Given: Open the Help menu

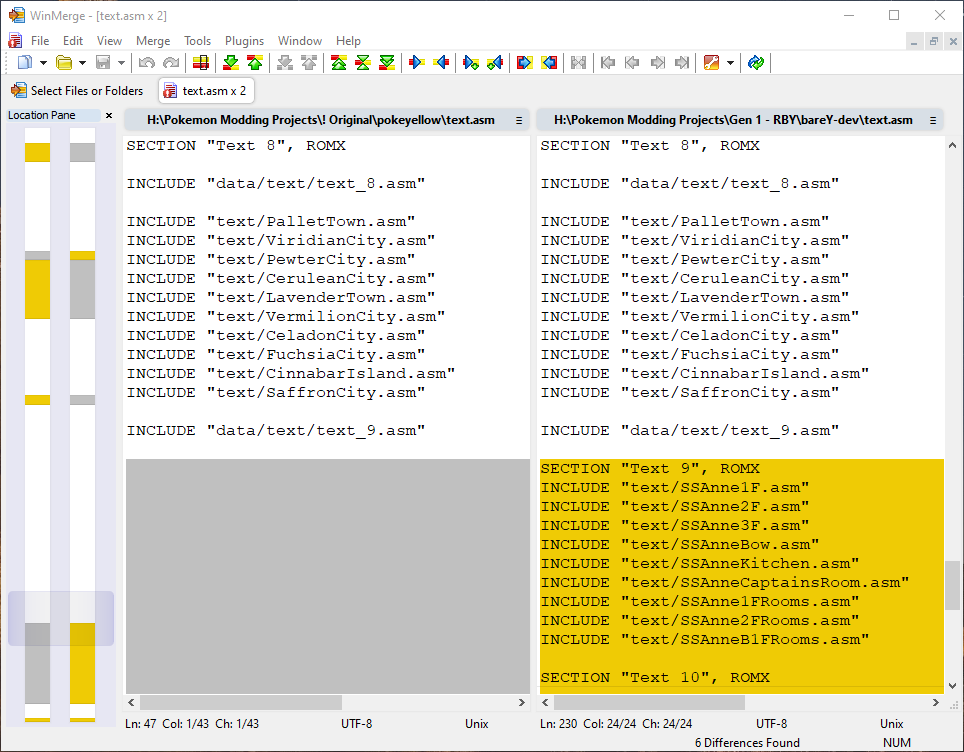Looking at the screenshot, I should pyautogui.click(x=348, y=41).
